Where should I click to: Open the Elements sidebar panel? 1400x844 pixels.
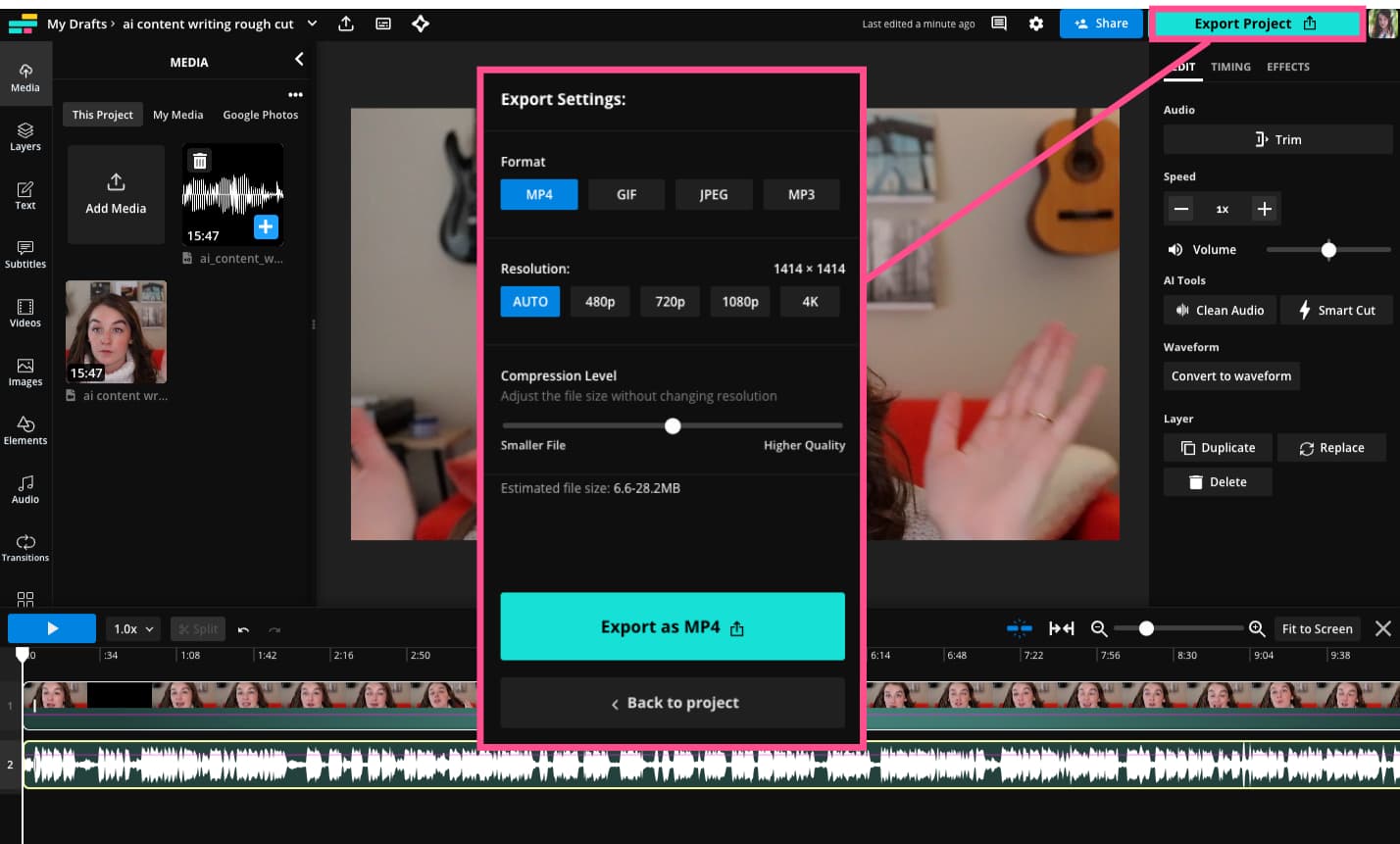coord(25,431)
